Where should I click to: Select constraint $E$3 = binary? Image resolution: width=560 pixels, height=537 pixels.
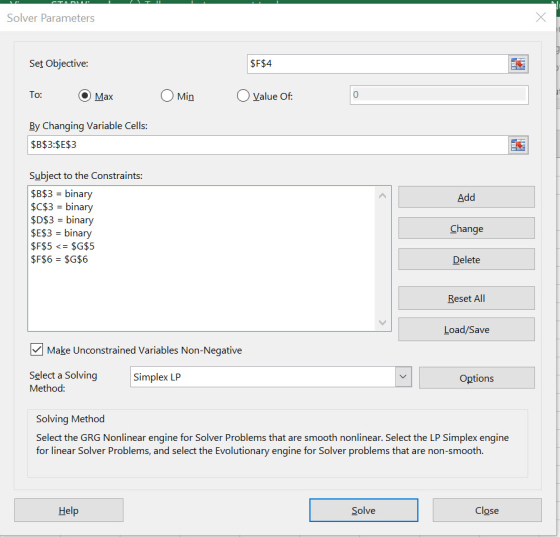coord(61,233)
